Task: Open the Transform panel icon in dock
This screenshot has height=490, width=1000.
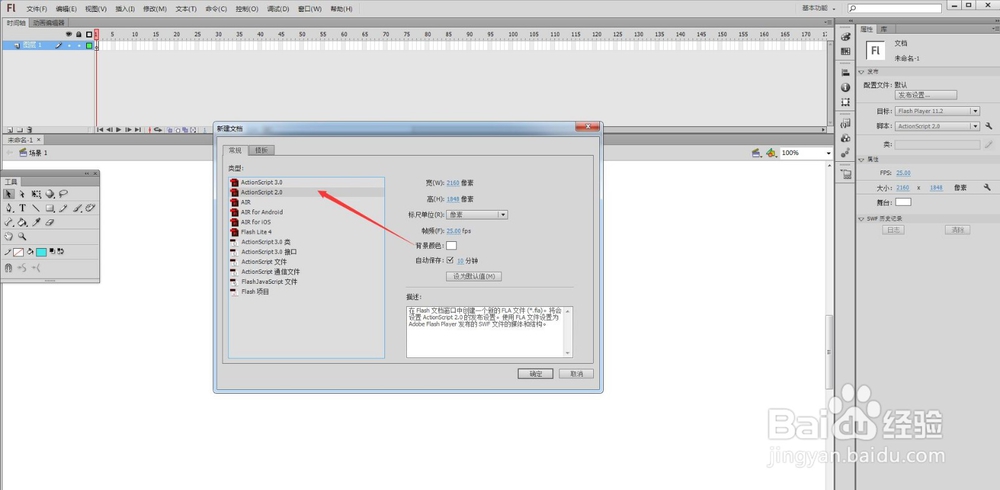Action: 846,102
